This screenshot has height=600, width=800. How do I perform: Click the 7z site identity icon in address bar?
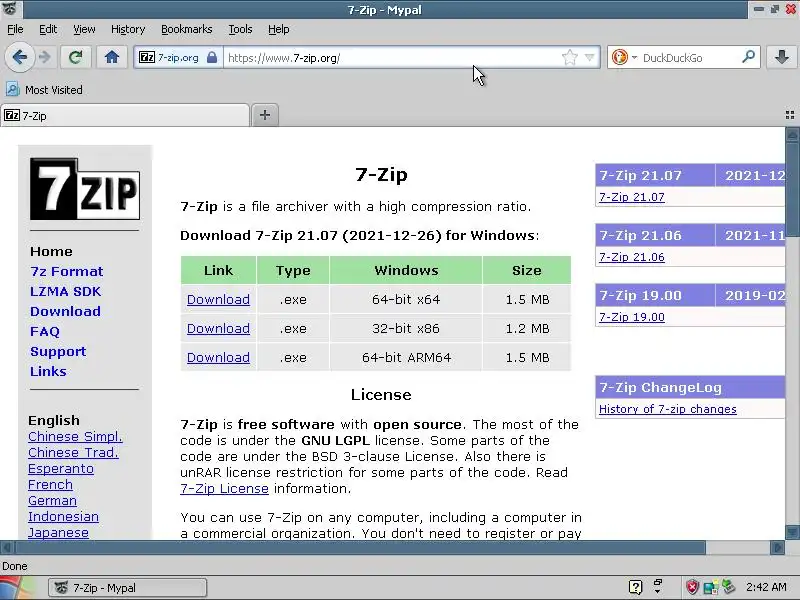pos(147,57)
